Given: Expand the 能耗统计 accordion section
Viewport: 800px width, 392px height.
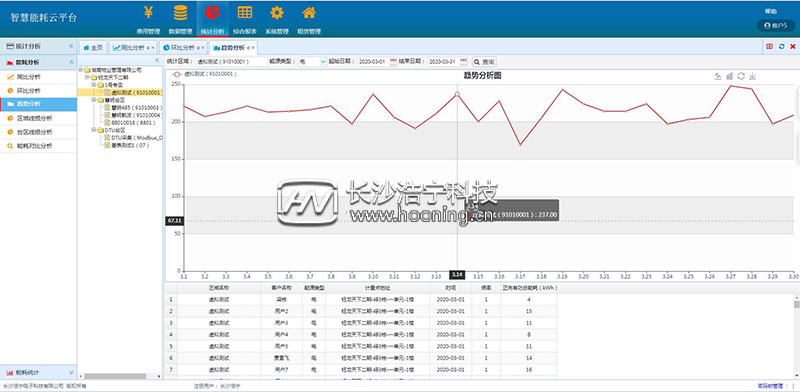Looking at the screenshot, I should click(71, 372).
